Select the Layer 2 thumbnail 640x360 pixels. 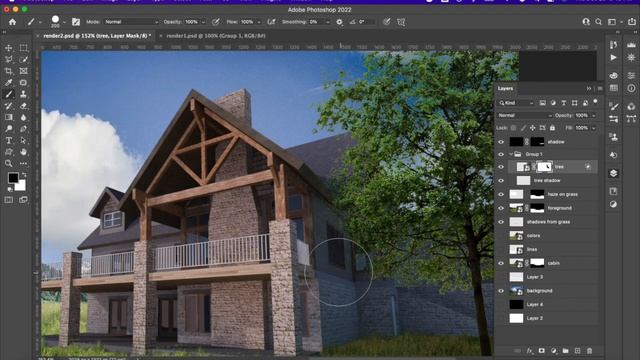pyautogui.click(x=516, y=318)
